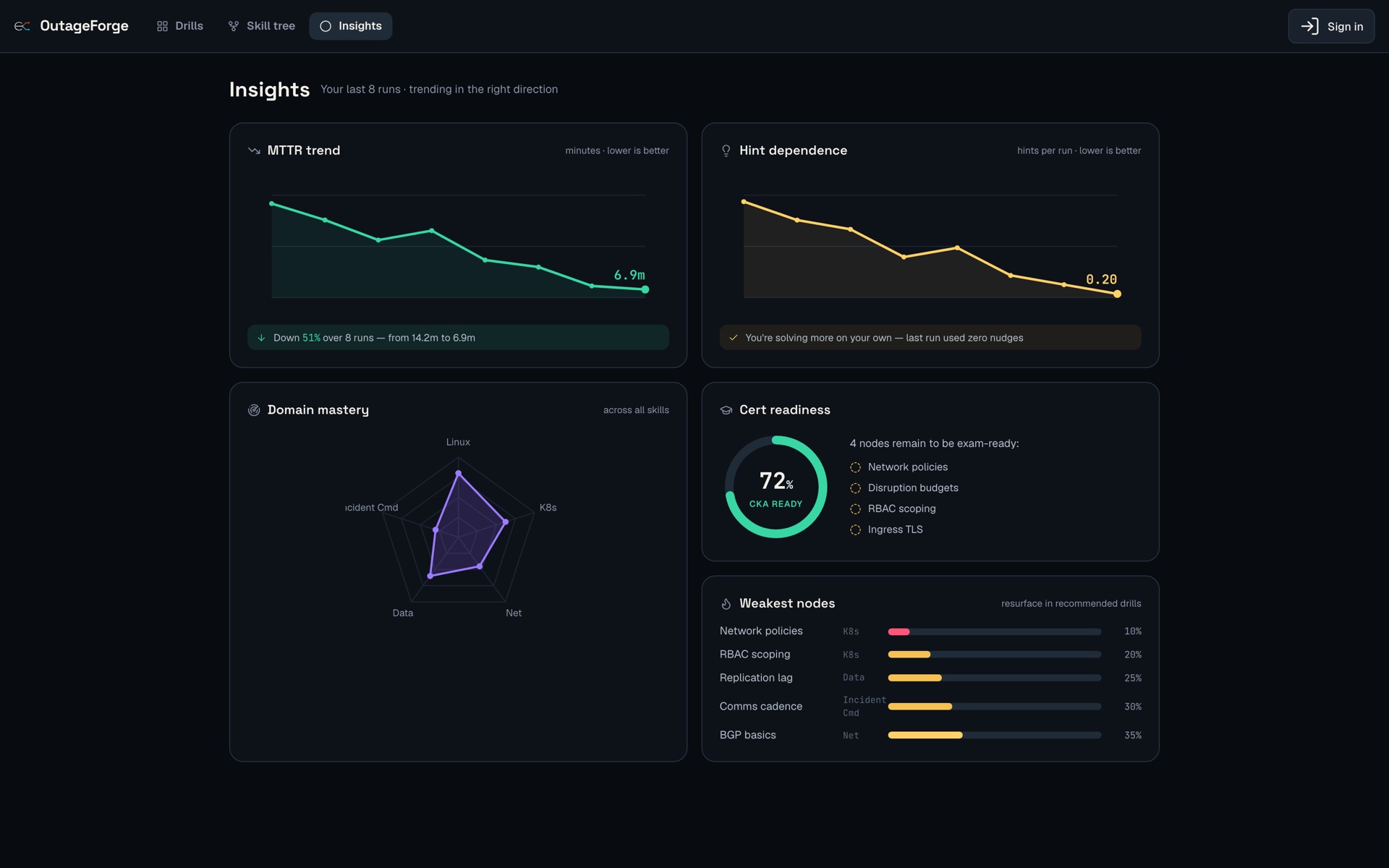Viewport: 1389px width, 868px height.
Task: Click the 10% value for Network policies
Action: coord(1133,631)
